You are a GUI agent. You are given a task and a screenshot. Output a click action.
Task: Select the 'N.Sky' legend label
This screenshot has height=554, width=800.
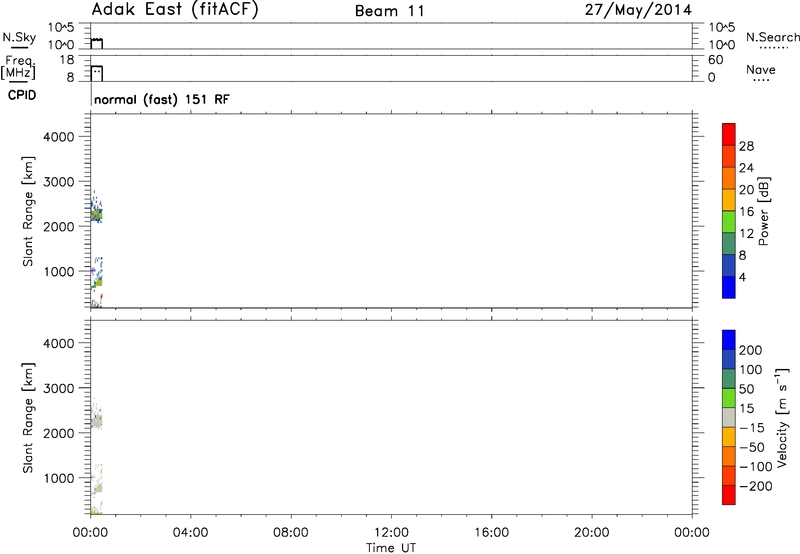click(x=19, y=37)
